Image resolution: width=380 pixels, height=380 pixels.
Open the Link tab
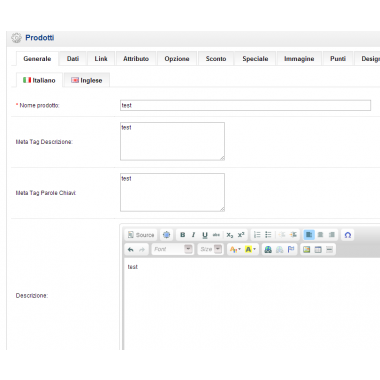(x=101, y=59)
